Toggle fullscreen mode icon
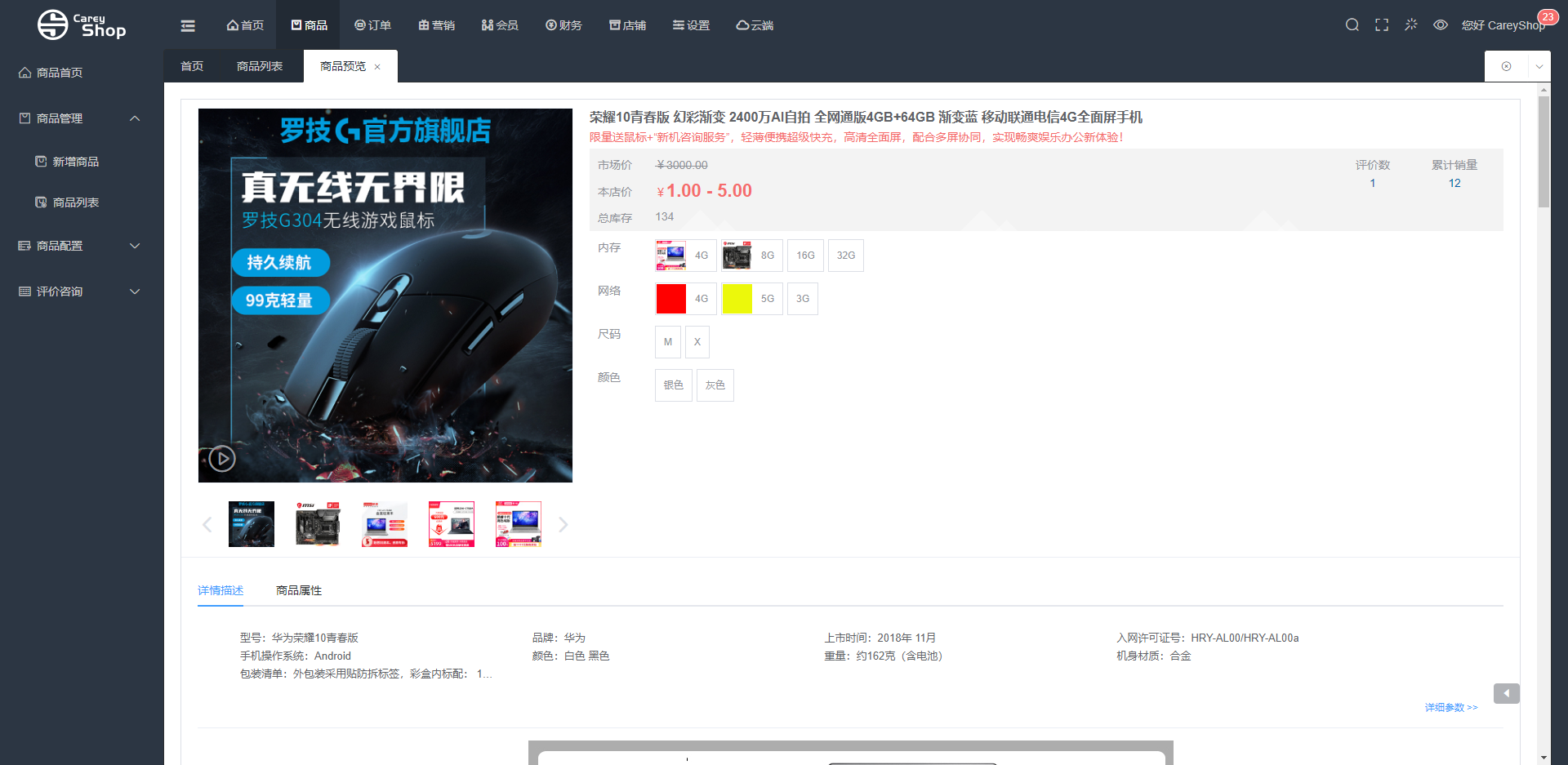 [1382, 24]
